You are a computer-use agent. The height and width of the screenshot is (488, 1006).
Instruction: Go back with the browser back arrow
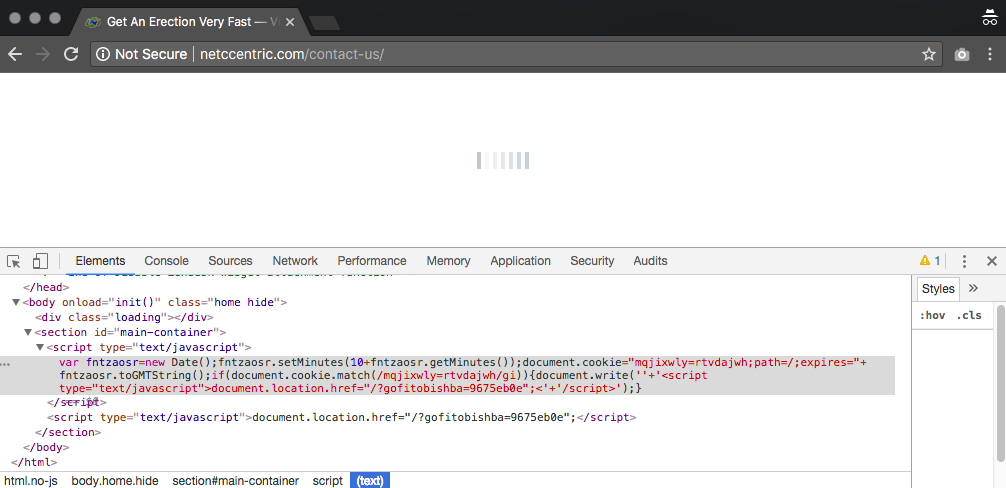[x=15, y=55]
